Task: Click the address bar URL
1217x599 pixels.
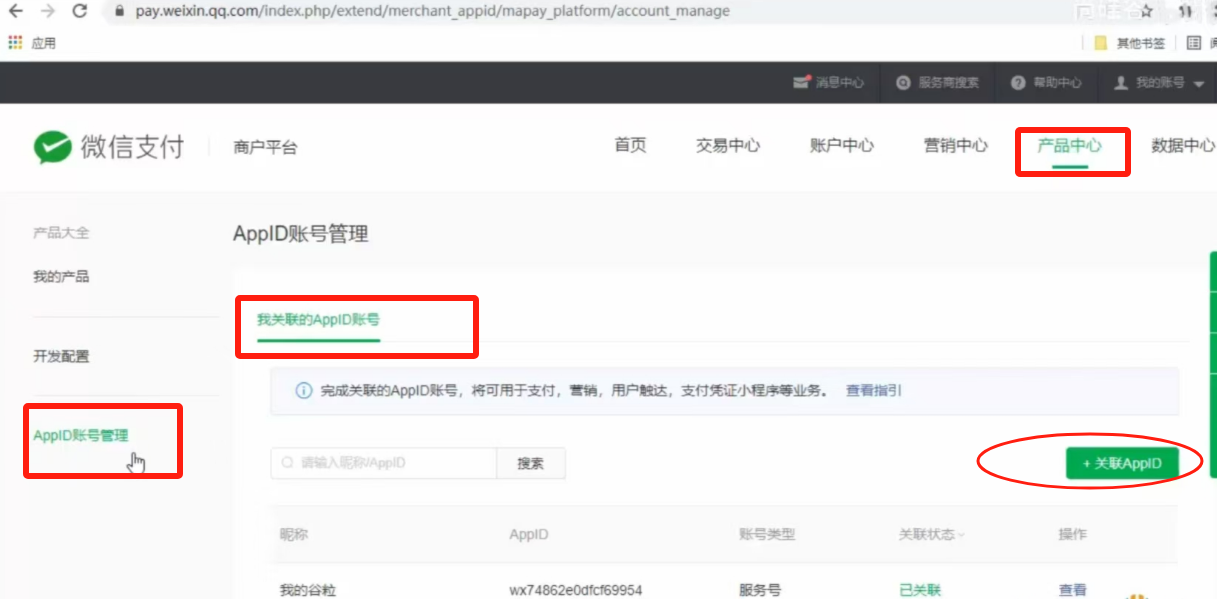Action: (432, 11)
